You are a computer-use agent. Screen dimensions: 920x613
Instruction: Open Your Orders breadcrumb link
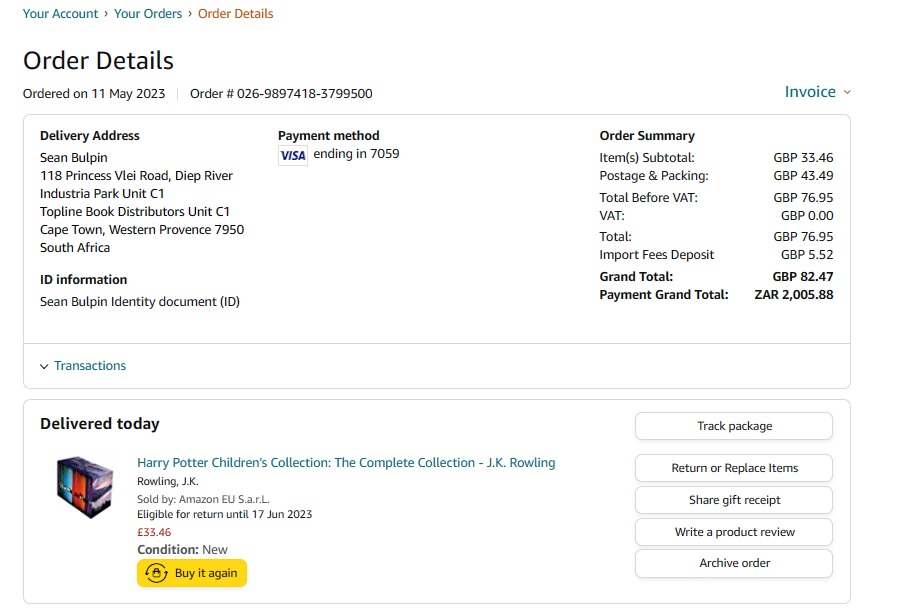[148, 13]
